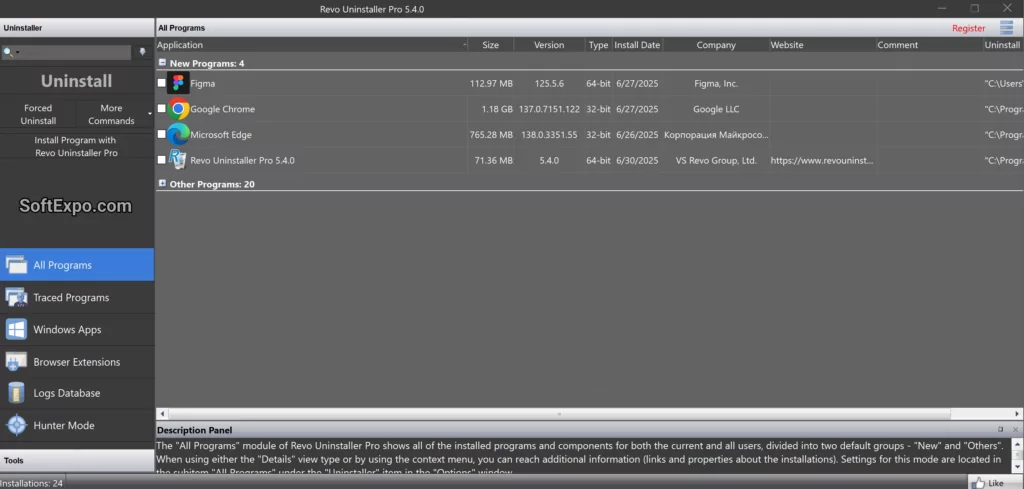
Task: Click the horizontal scrollbar thumb
Action: [x=559, y=414]
